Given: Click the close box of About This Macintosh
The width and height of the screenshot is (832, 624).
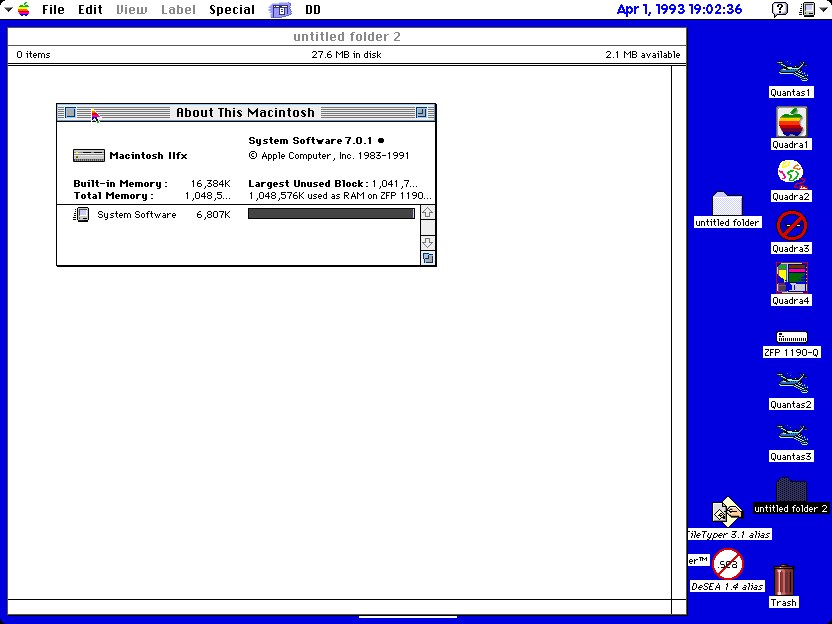Looking at the screenshot, I should 70,112.
